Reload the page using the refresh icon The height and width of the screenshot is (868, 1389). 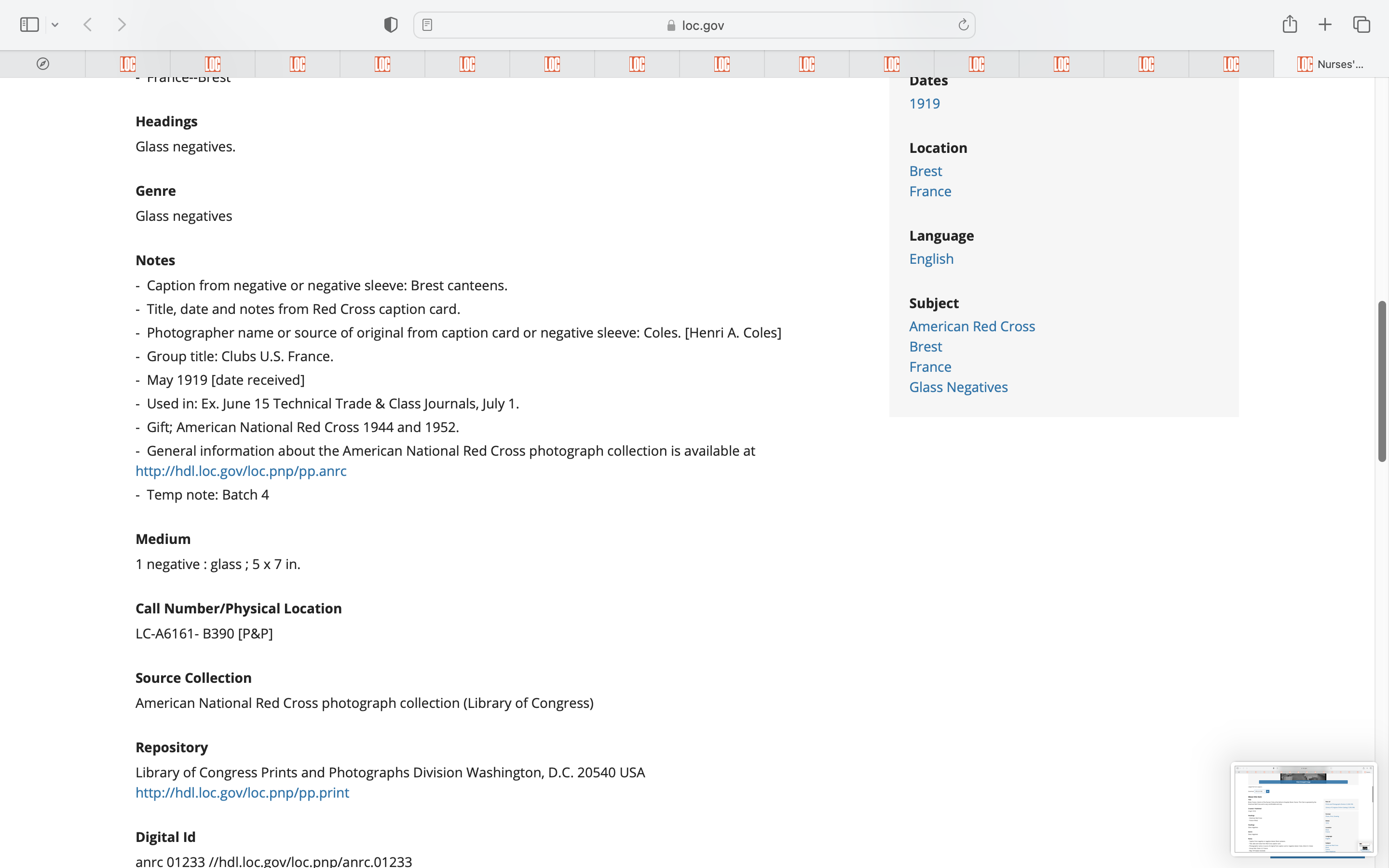click(963, 25)
